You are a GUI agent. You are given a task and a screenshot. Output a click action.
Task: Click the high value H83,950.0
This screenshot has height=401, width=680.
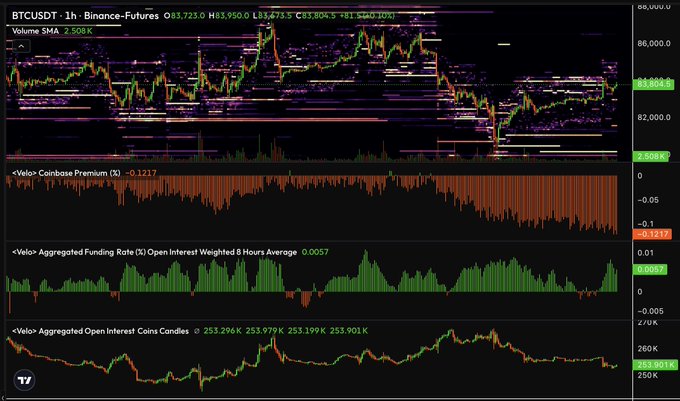pos(229,16)
